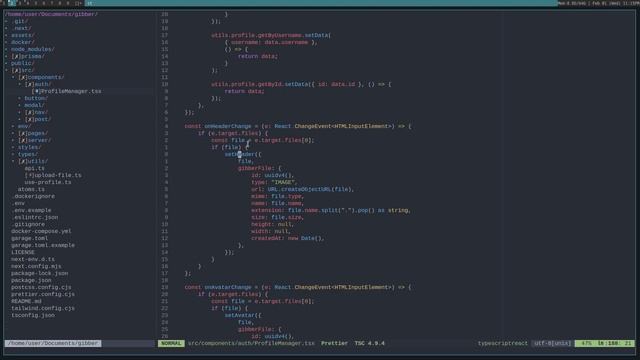This screenshot has height=360, width=640.
Task: Open the button folder
Action: pos(36,98)
